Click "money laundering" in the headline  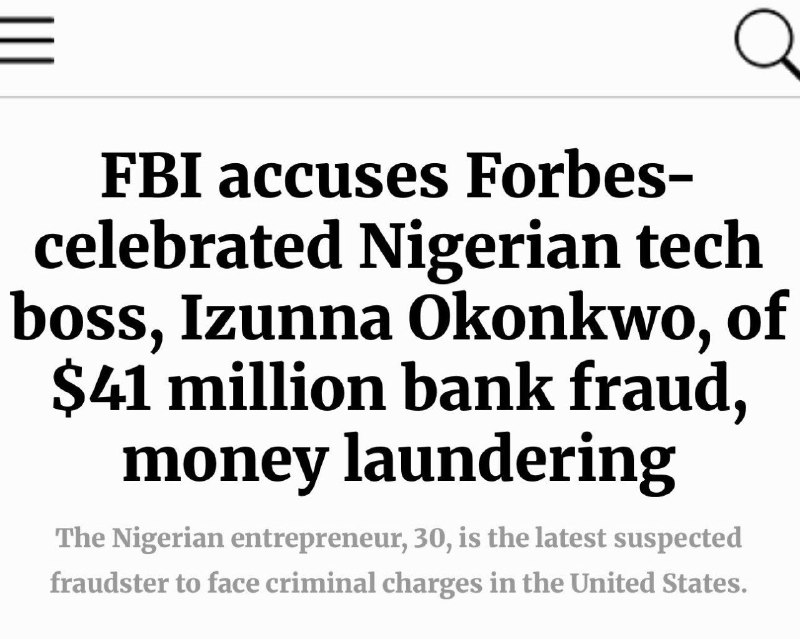tap(398, 460)
